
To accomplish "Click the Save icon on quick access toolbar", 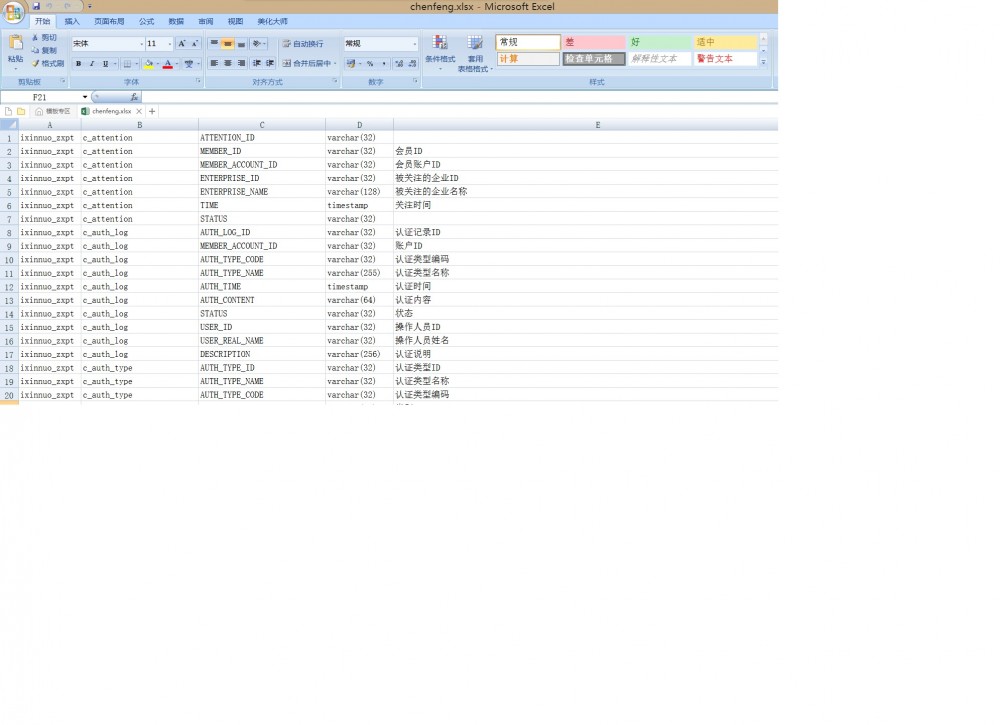I will (x=36, y=5).
